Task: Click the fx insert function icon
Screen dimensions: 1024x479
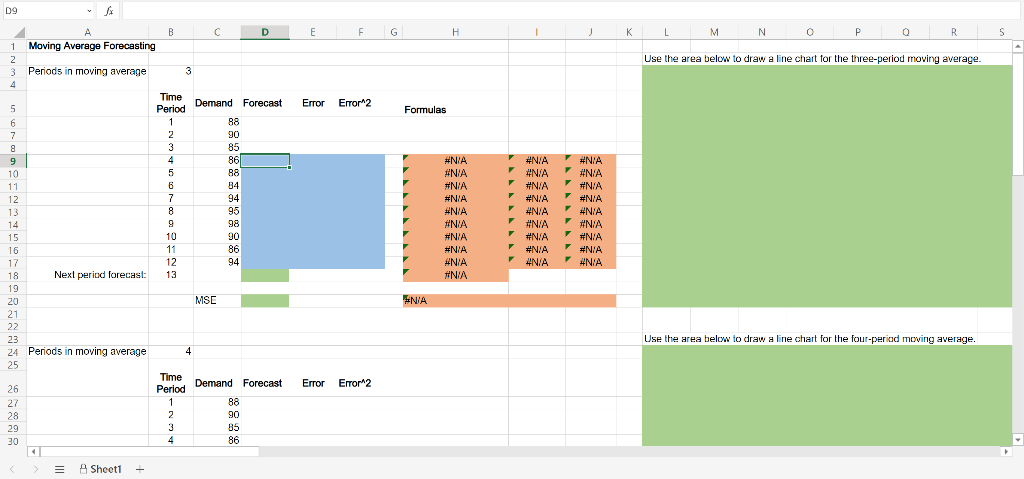Action: coord(109,11)
